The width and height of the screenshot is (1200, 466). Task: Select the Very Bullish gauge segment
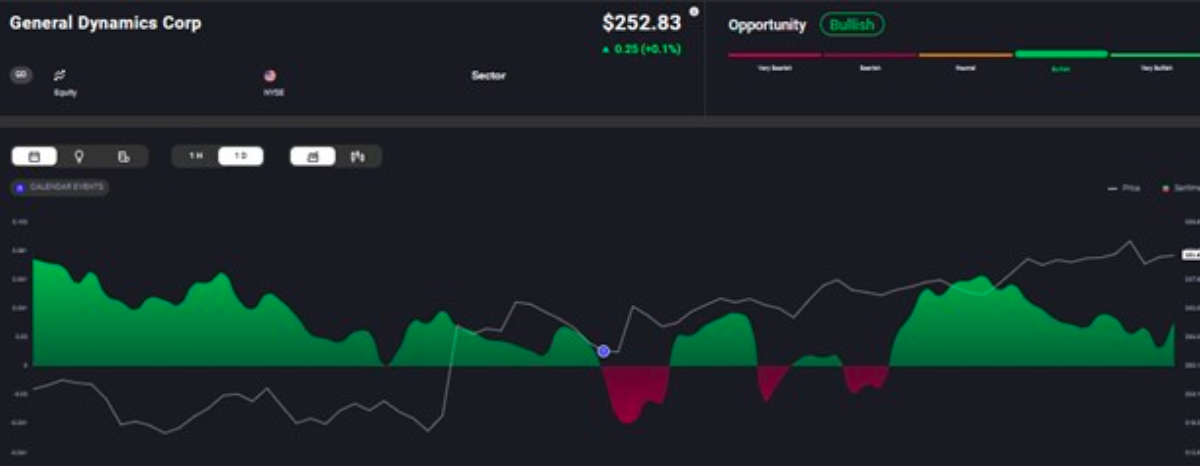[x=1155, y=55]
